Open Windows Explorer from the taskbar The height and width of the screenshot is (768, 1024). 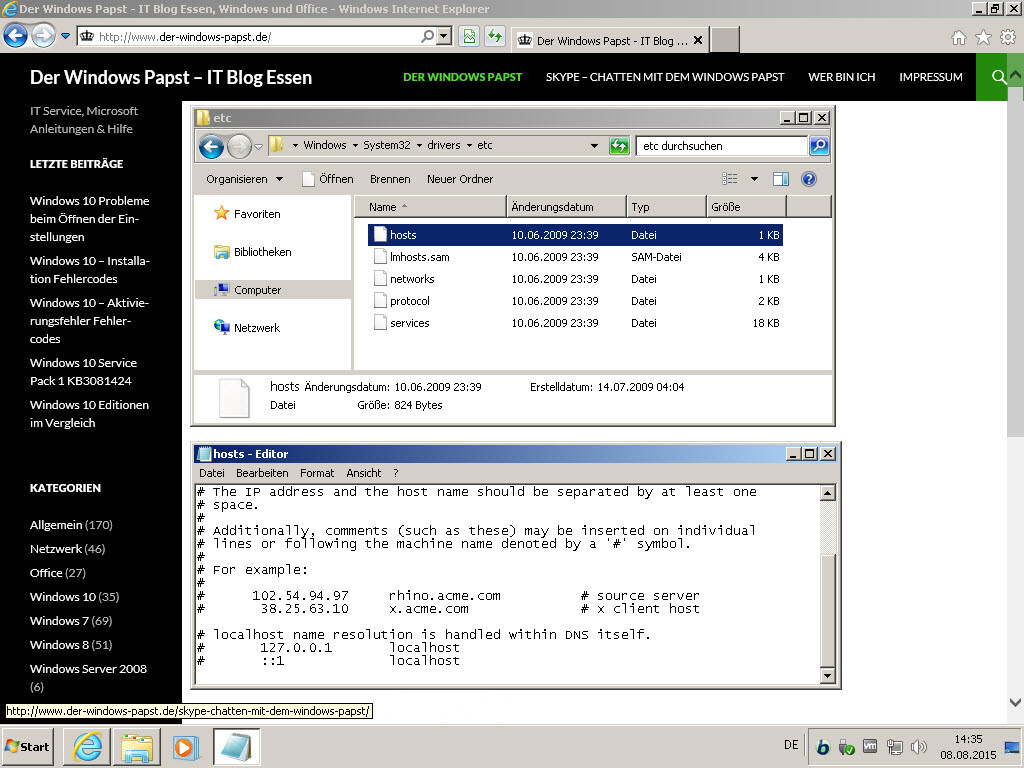(x=135, y=747)
